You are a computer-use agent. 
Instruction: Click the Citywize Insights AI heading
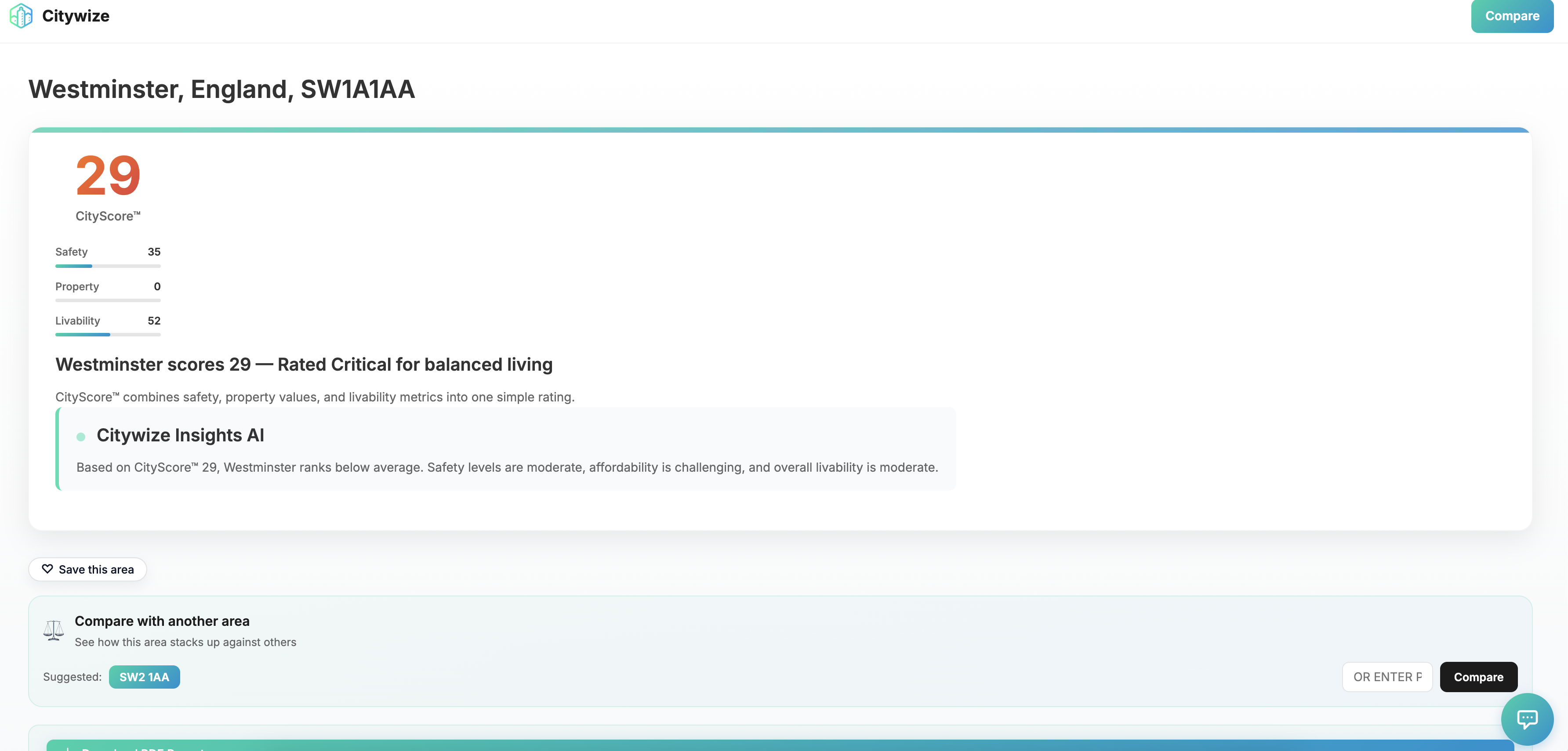(x=180, y=435)
